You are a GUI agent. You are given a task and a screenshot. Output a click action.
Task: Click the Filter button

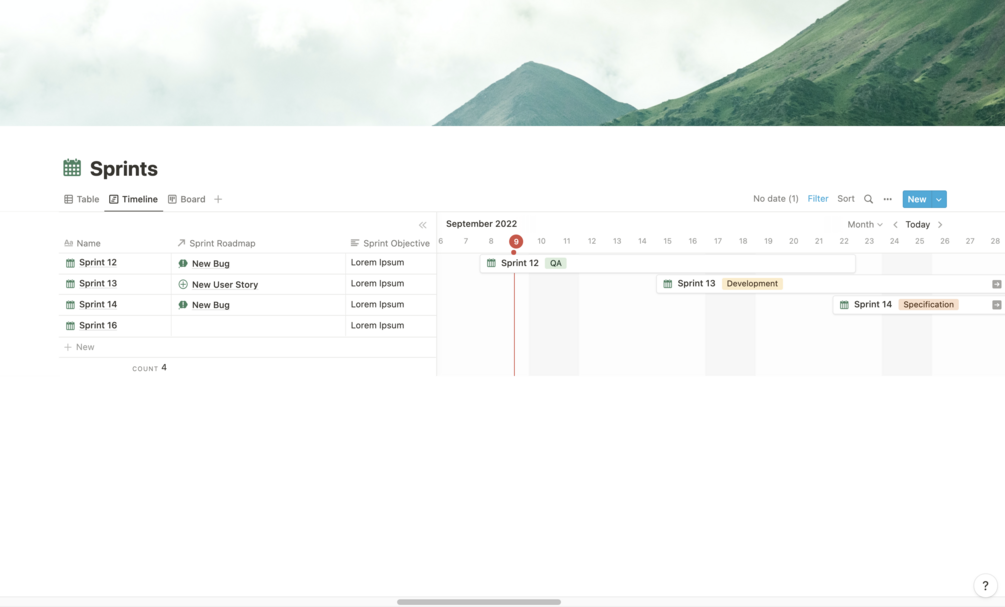(x=818, y=199)
